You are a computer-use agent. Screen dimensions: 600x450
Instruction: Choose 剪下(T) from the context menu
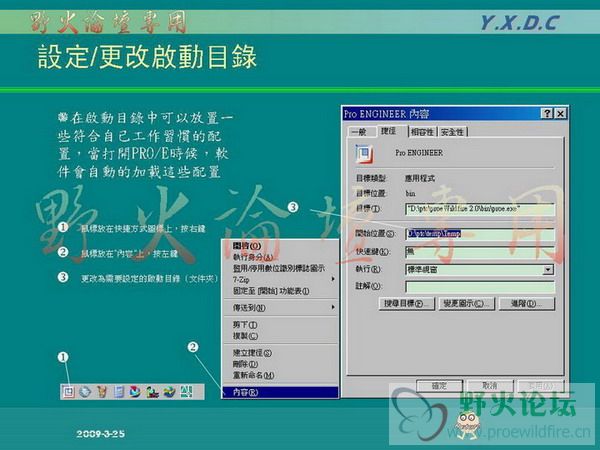pos(280,325)
